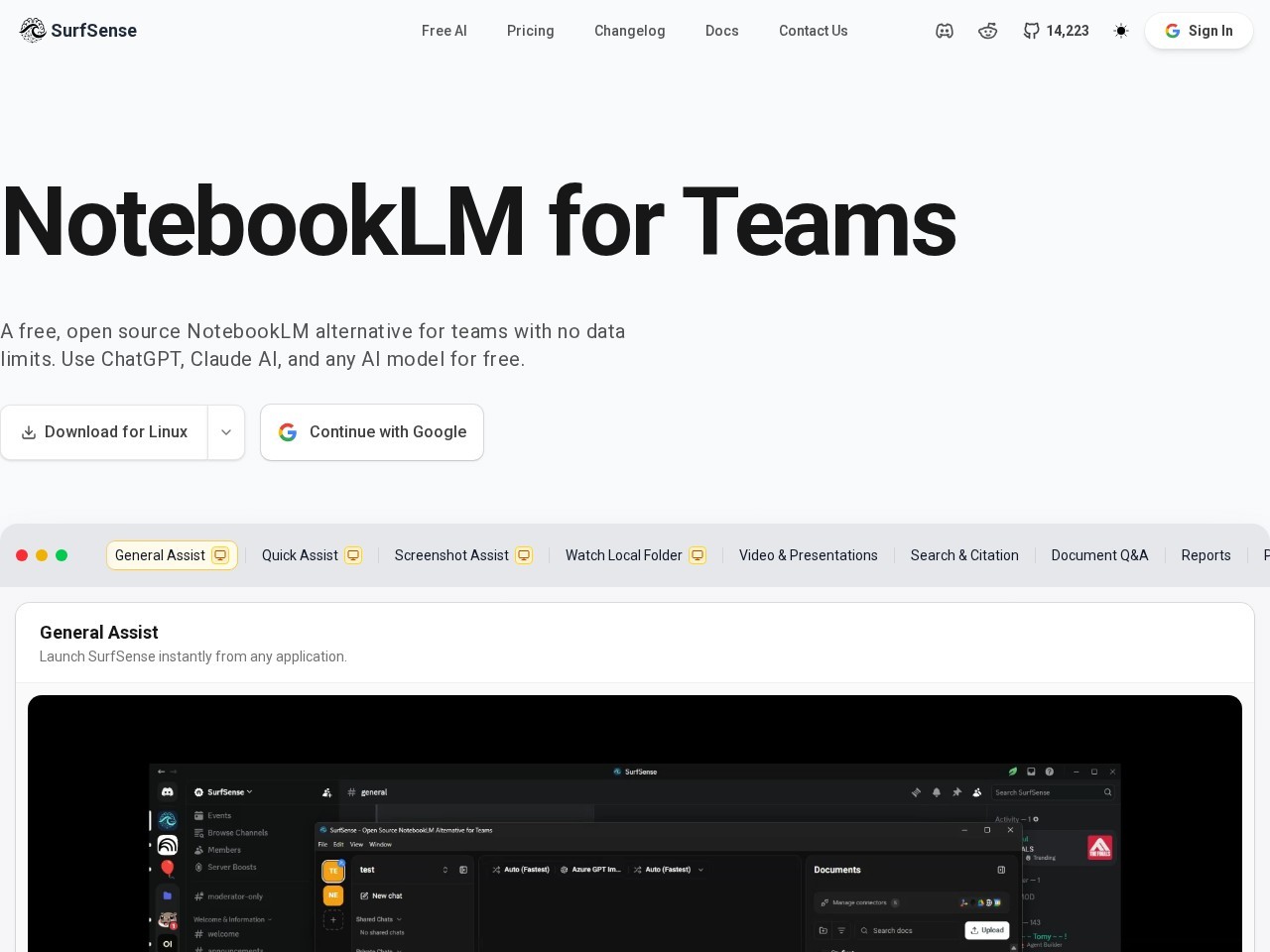Screen dimensions: 1270x952
Task: Open the Contact Us page
Action: click(814, 31)
